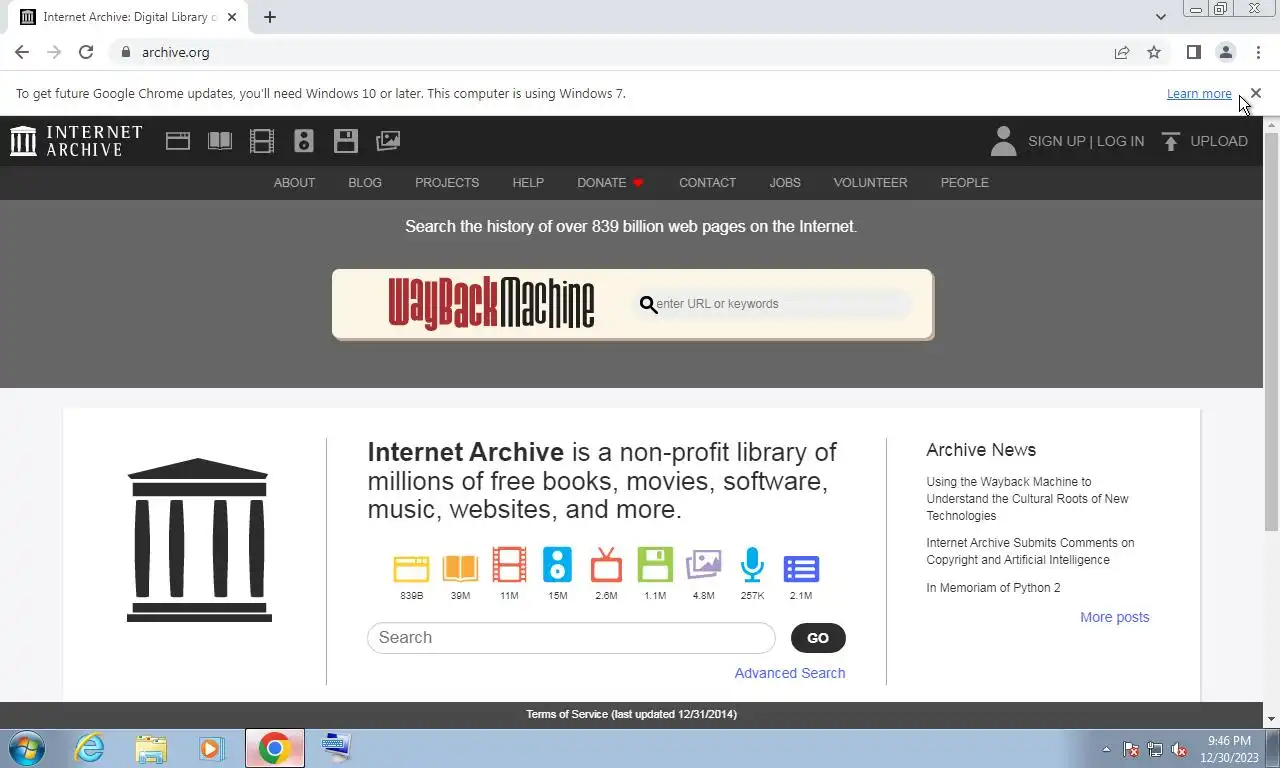
Task: Open Windows Media Player on the taskbar
Action: pyautogui.click(x=211, y=748)
